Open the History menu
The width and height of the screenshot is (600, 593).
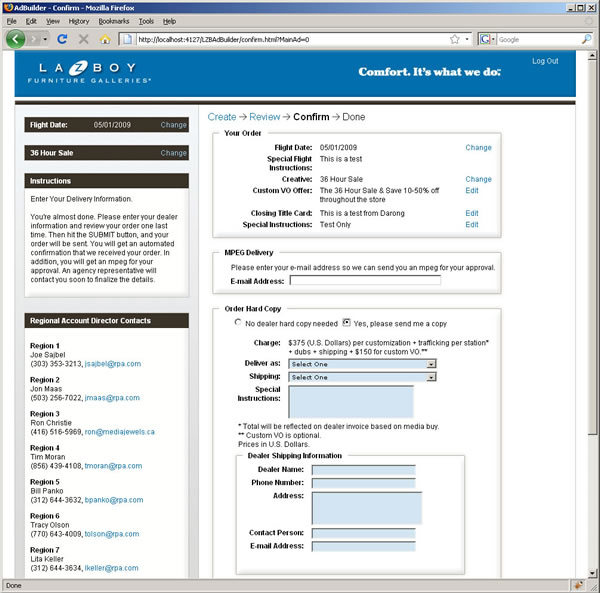point(78,20)
